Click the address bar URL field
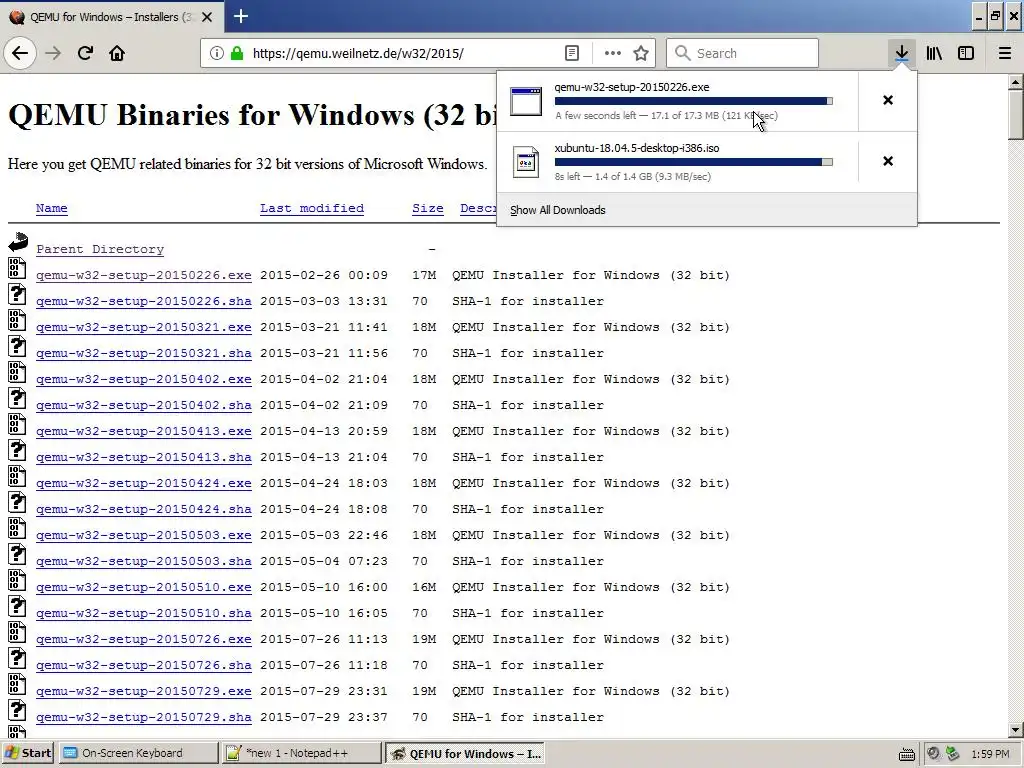This screenshot has height=768, width=1024. 405,53
